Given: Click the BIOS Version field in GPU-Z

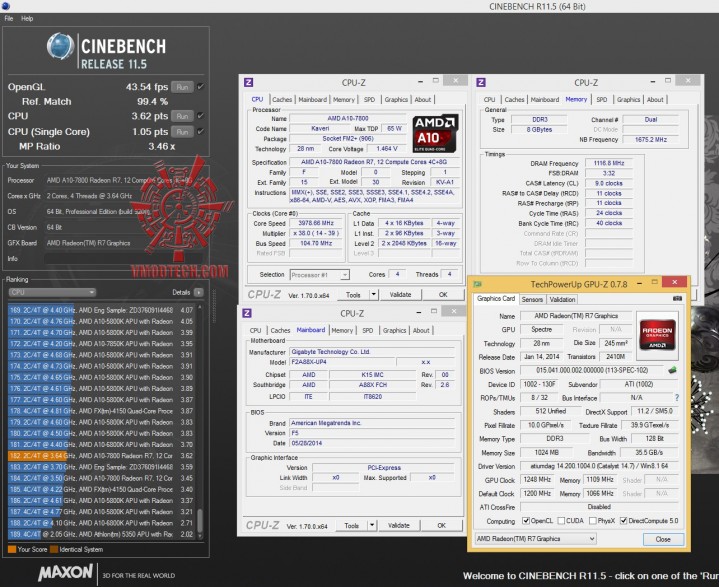Looking at the screenshot, I should pos(592,370).
